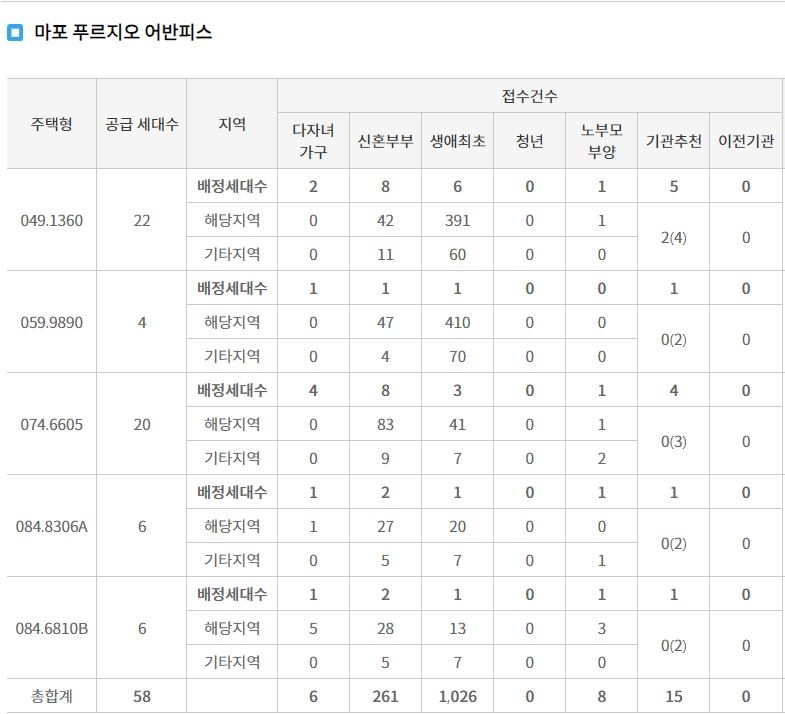Screen dimensions: 785x714
Task: Click the 생애최초 column header
Action: 458,141
